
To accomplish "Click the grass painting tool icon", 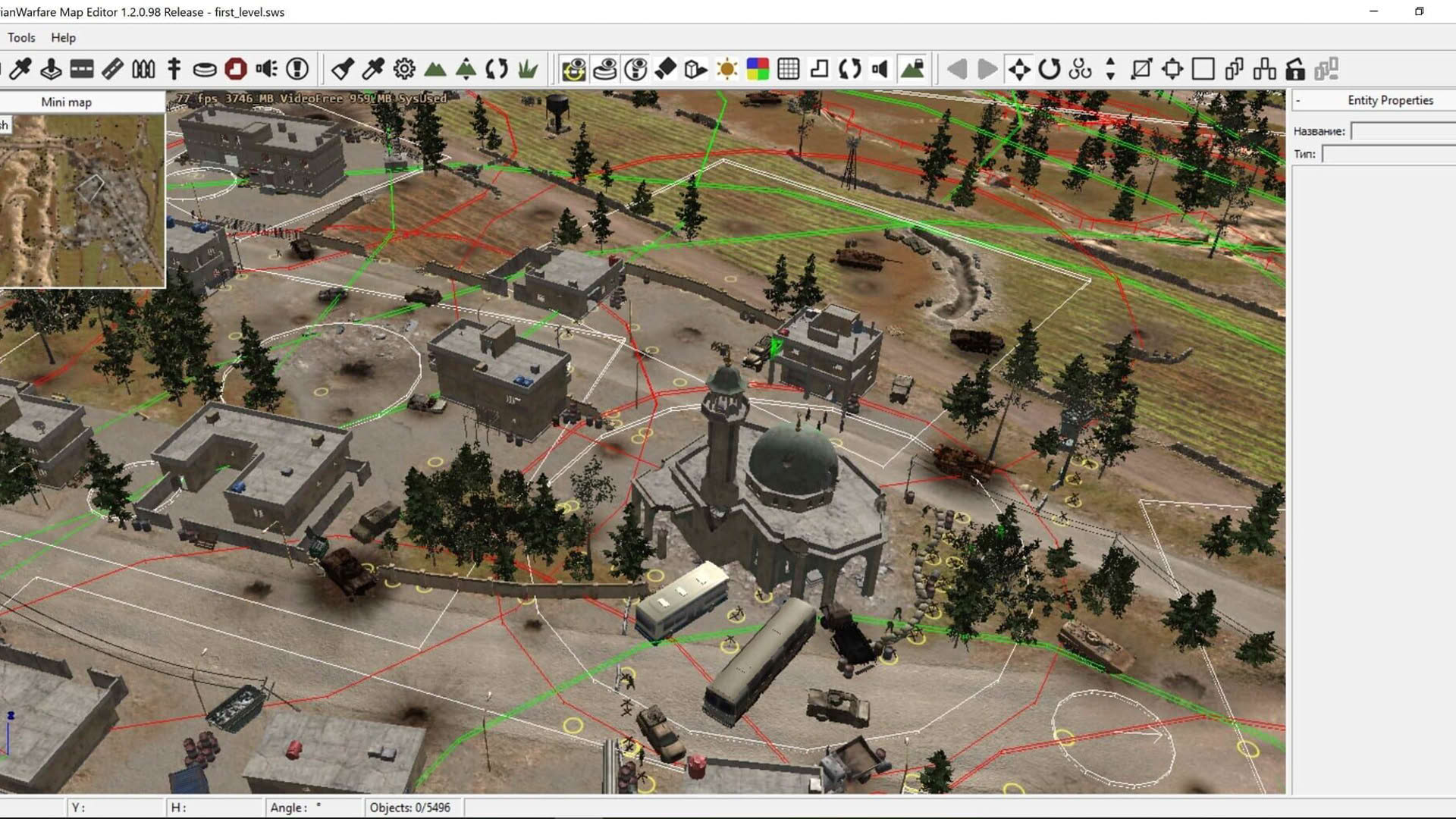I will coord(528,69).
